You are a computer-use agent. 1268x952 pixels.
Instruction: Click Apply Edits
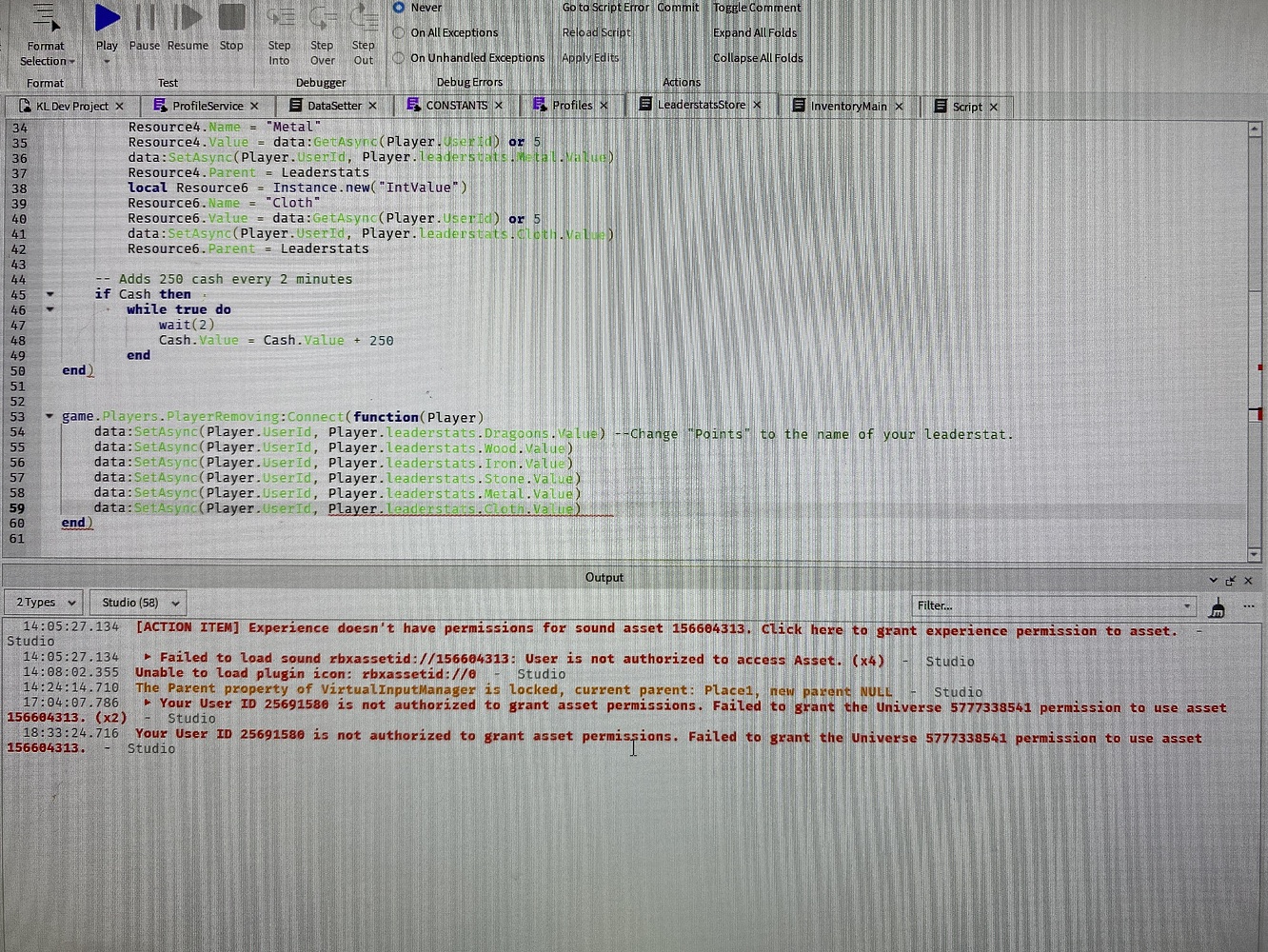tap(590, 57)
